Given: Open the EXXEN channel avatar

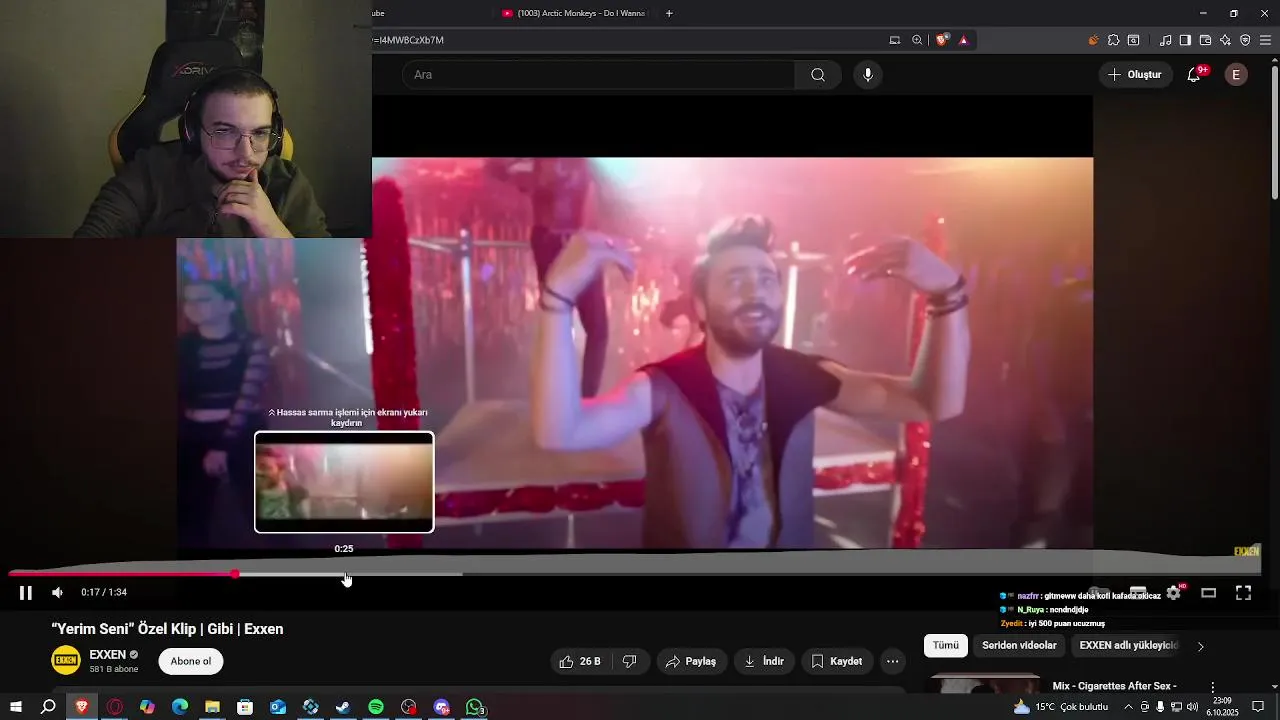Looking at the screenshot, I should [66, 661].
